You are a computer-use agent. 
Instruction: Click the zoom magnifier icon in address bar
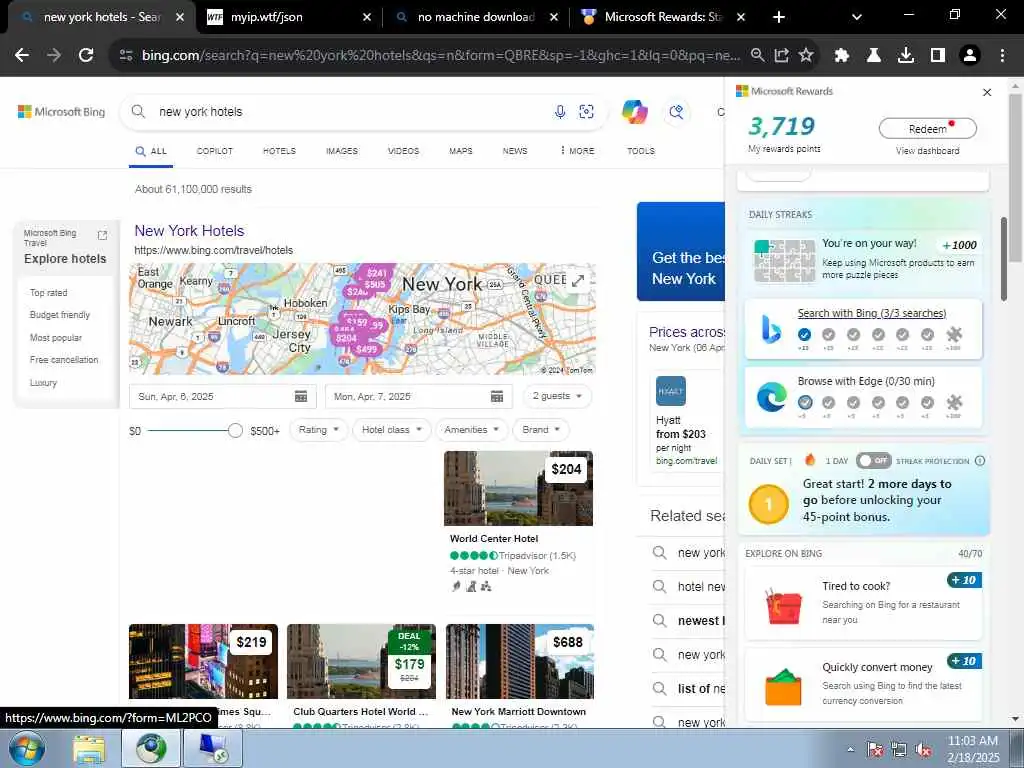[x=758, y=56]
